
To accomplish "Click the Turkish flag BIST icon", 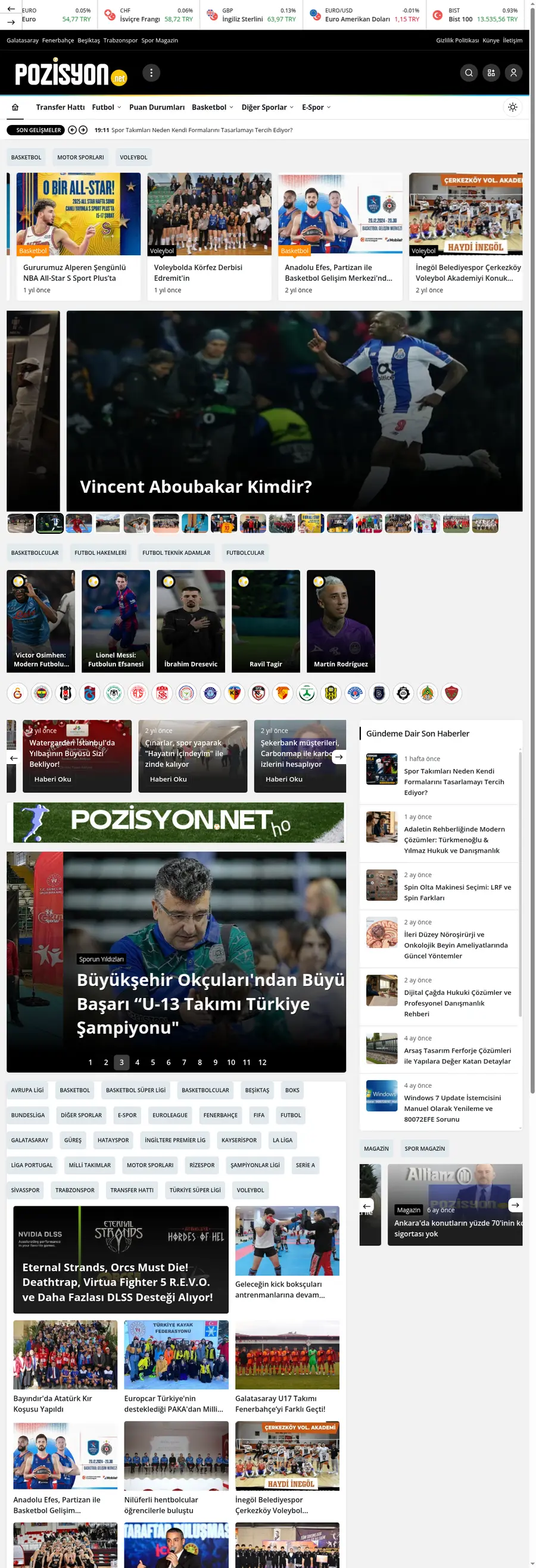I will (437, 15).
